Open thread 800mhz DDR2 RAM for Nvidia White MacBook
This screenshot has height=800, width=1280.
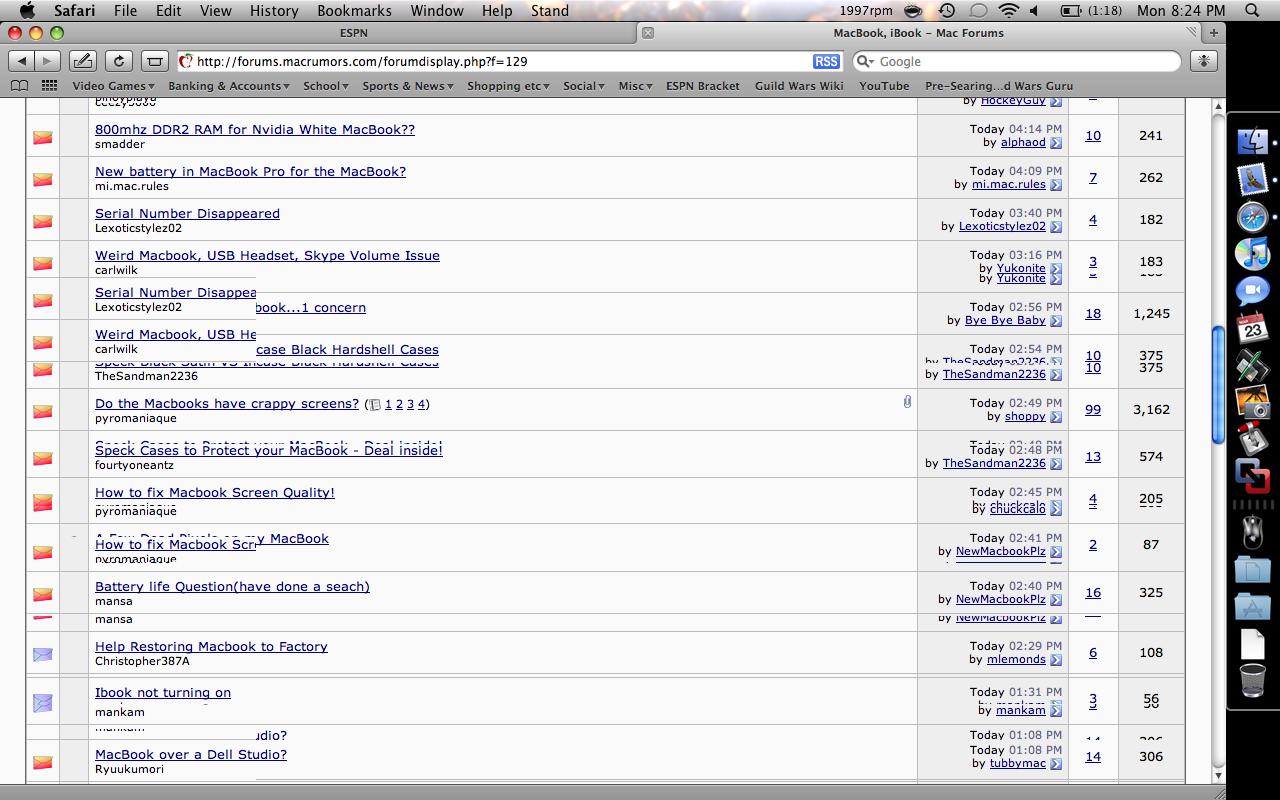[x=255, y=129]
